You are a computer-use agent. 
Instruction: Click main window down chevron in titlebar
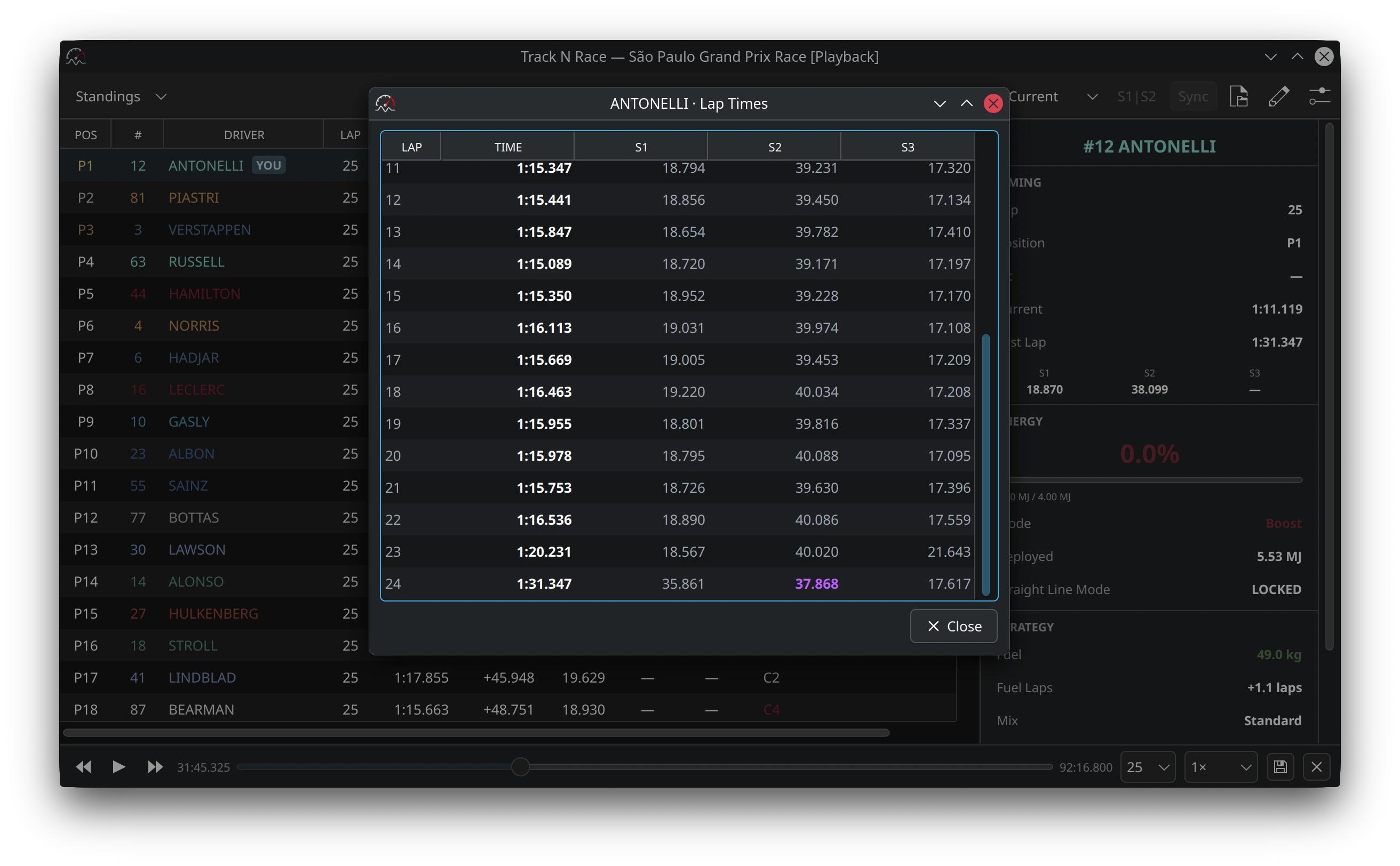pyautogui.click(x=1270, y=57)
